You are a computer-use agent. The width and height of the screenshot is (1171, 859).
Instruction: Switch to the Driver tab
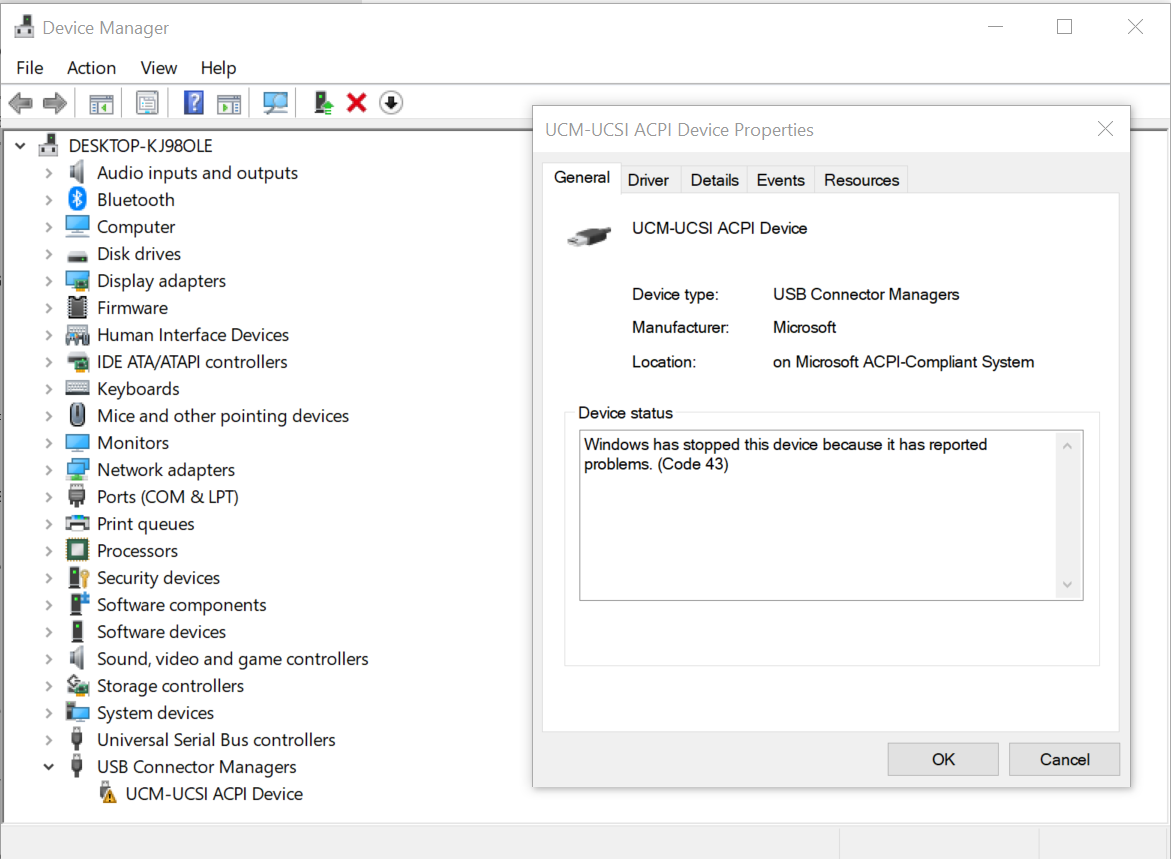point(648,180)
